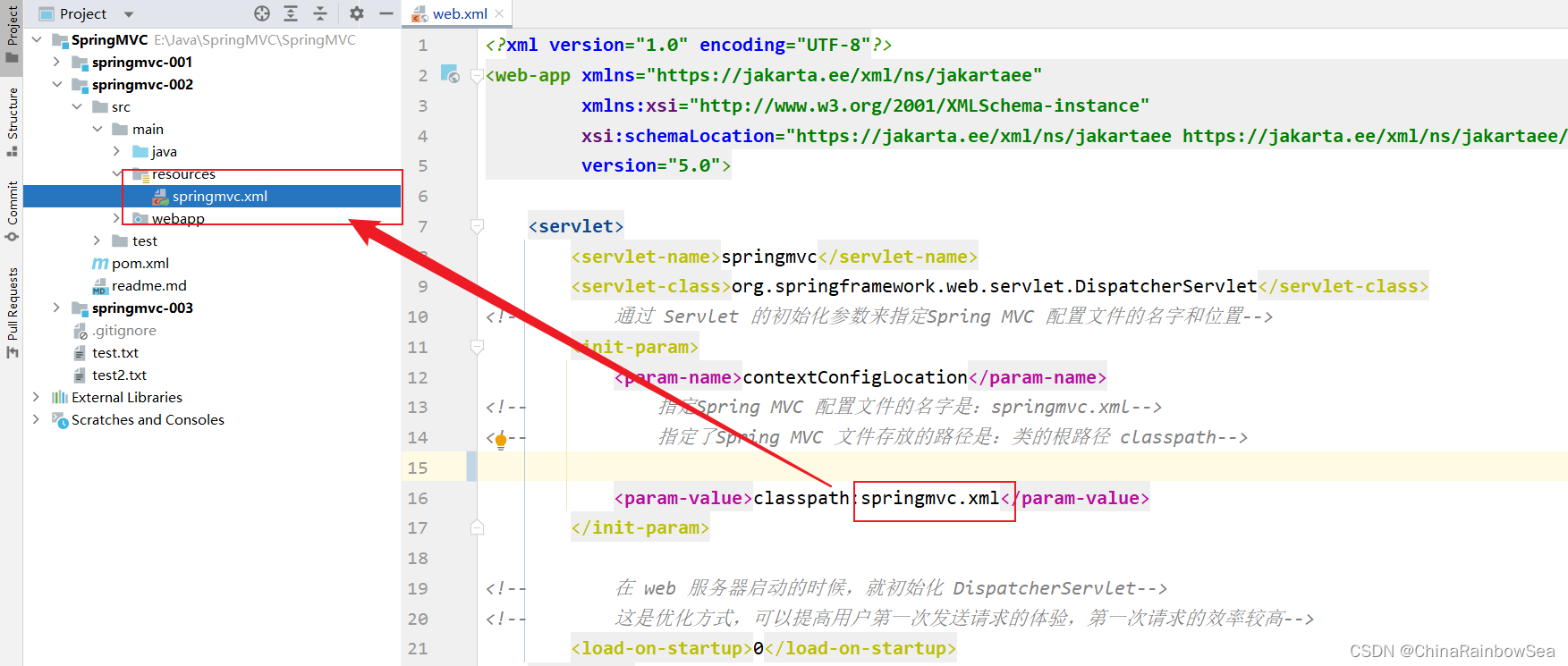This screenshot has width=1568, height=666.
Task: Close the web.xml editor tab
Action: click(x=499, y=13)
